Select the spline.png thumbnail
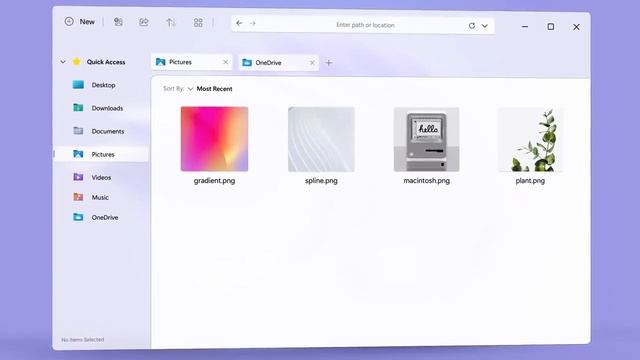Viewport: 640px width, 360px height. click(x=321, y=139)
